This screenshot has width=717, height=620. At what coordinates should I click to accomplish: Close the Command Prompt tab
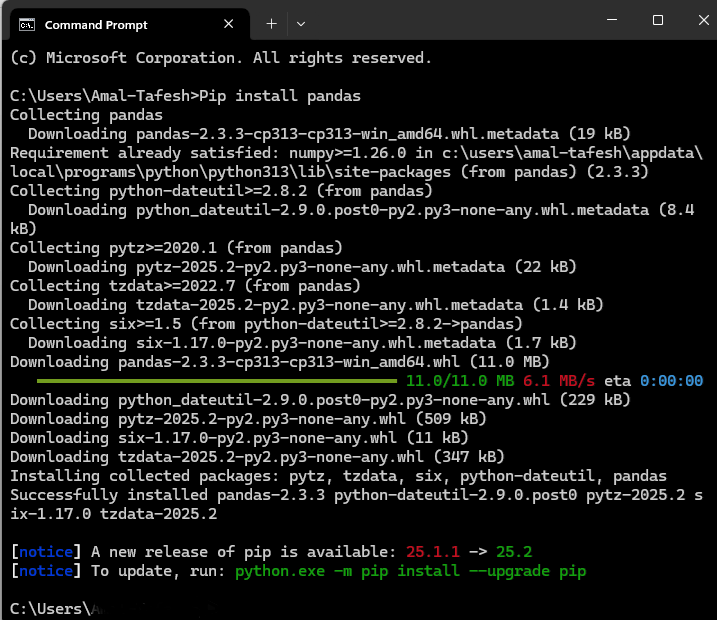point(229,23)
